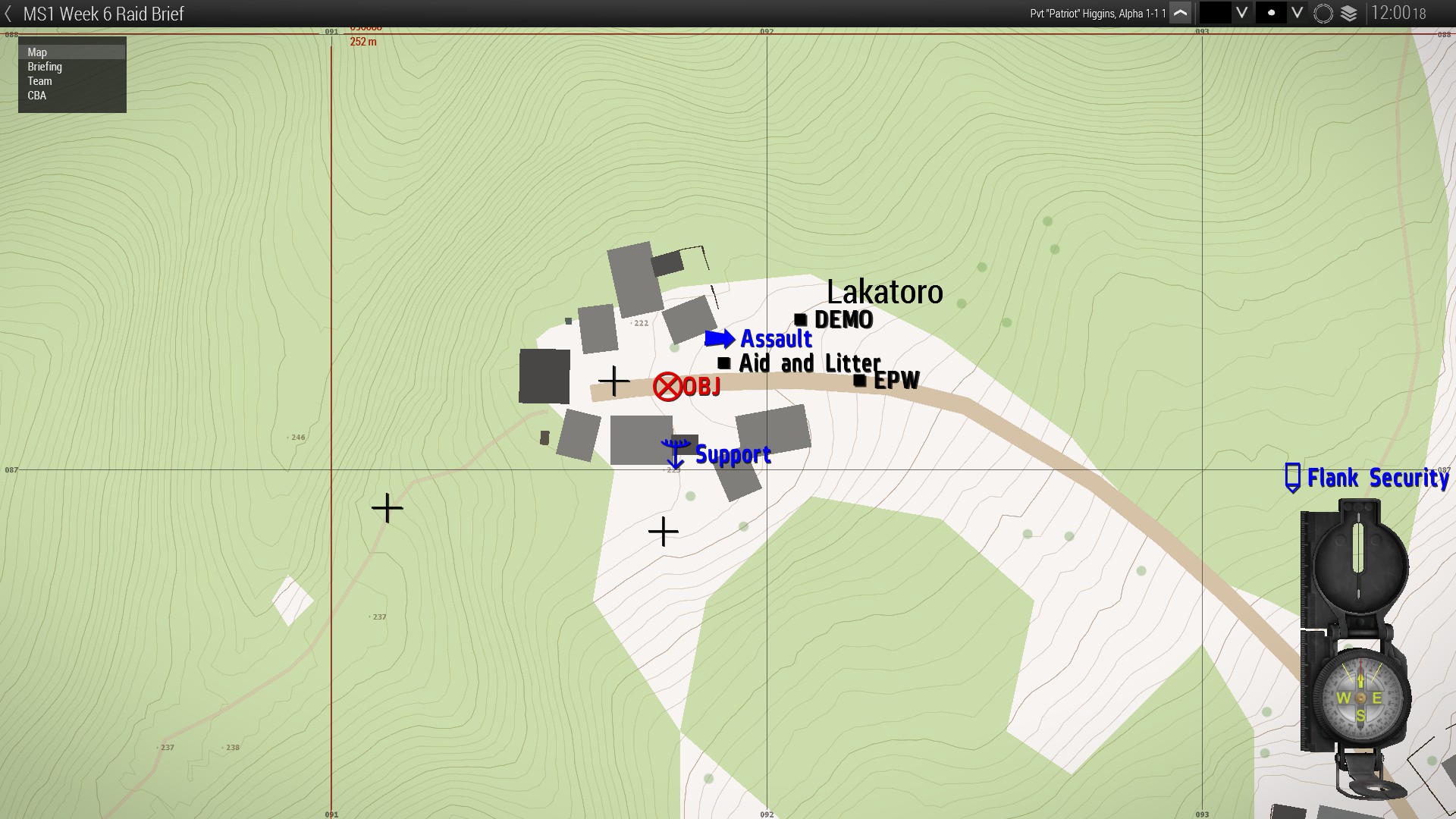
Task: Click the back arrow beside mission title
Action: point(8,14)
